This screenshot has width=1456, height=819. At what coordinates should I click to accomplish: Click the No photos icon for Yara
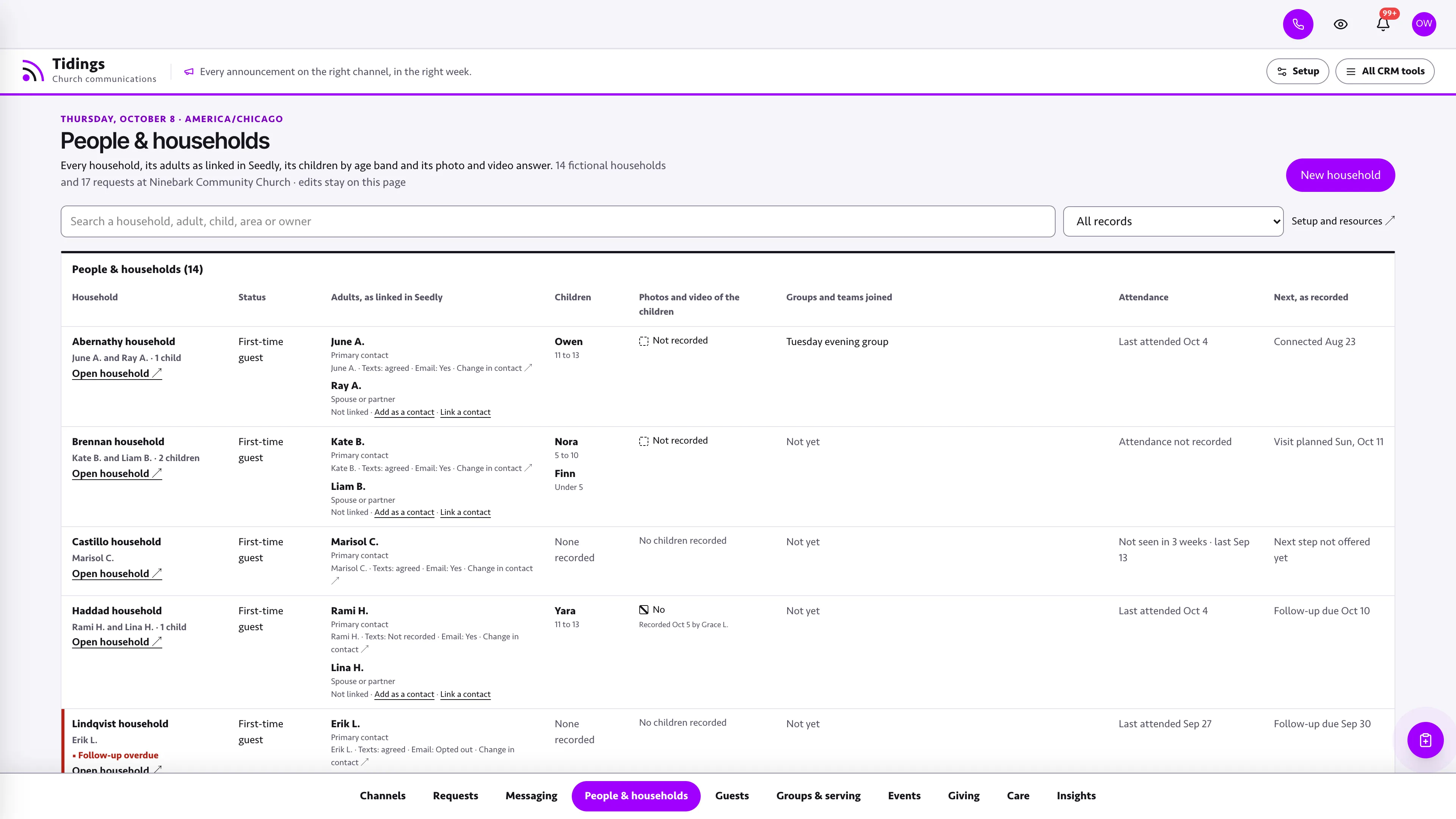[x=644, y=610]
